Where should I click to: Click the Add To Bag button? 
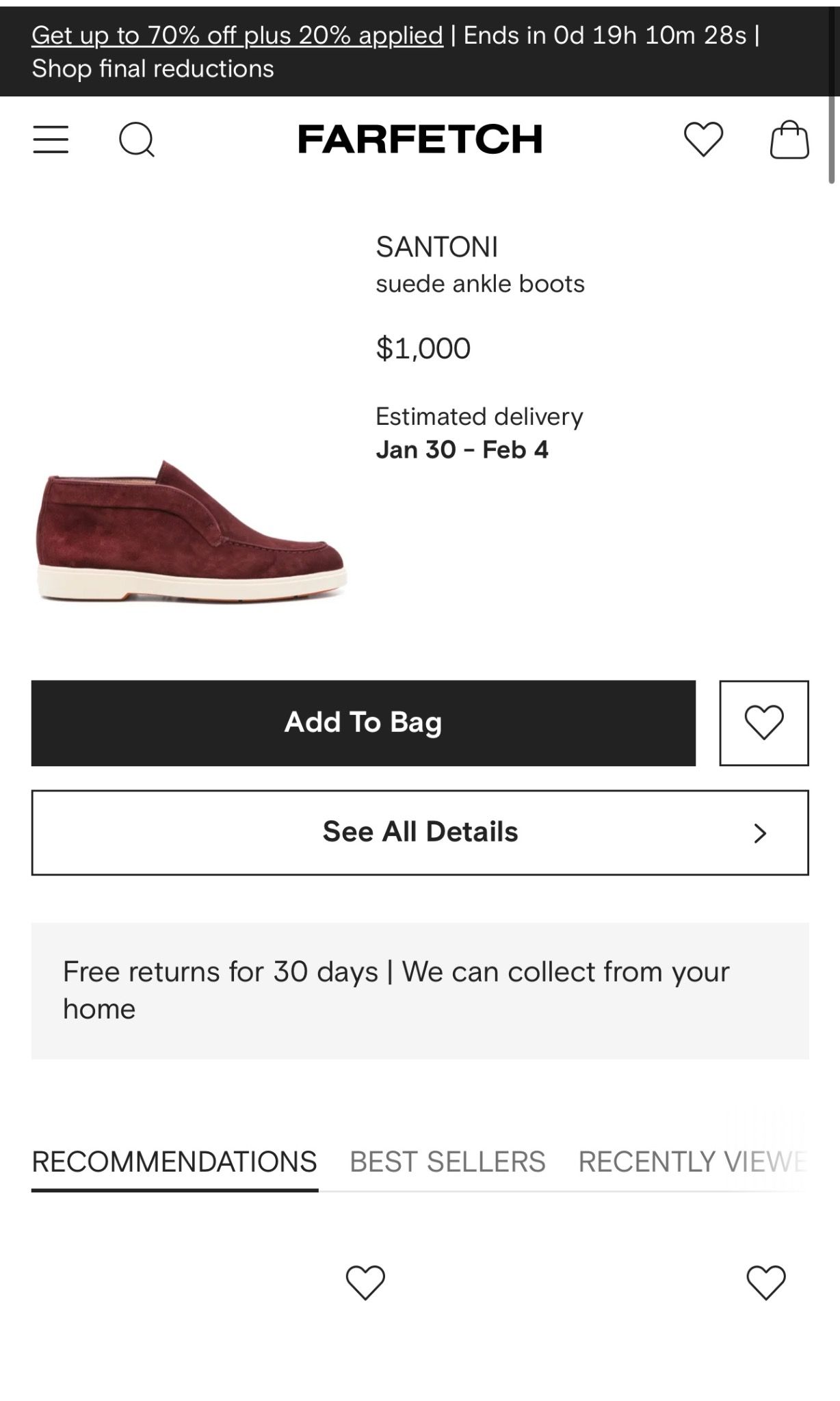pyautogui.click(x=363, y=722)
